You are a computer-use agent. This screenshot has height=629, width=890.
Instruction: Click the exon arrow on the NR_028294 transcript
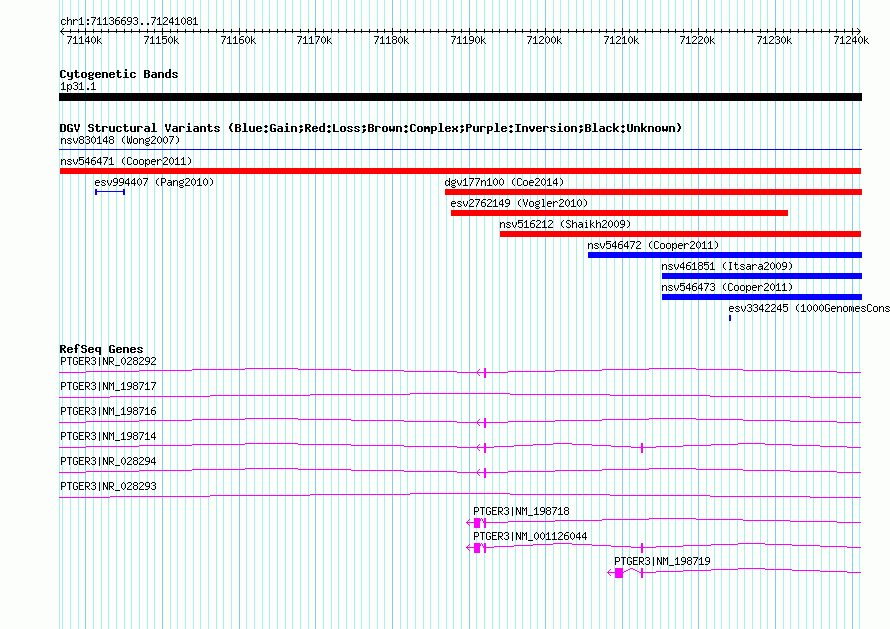(x=481, y=473)
